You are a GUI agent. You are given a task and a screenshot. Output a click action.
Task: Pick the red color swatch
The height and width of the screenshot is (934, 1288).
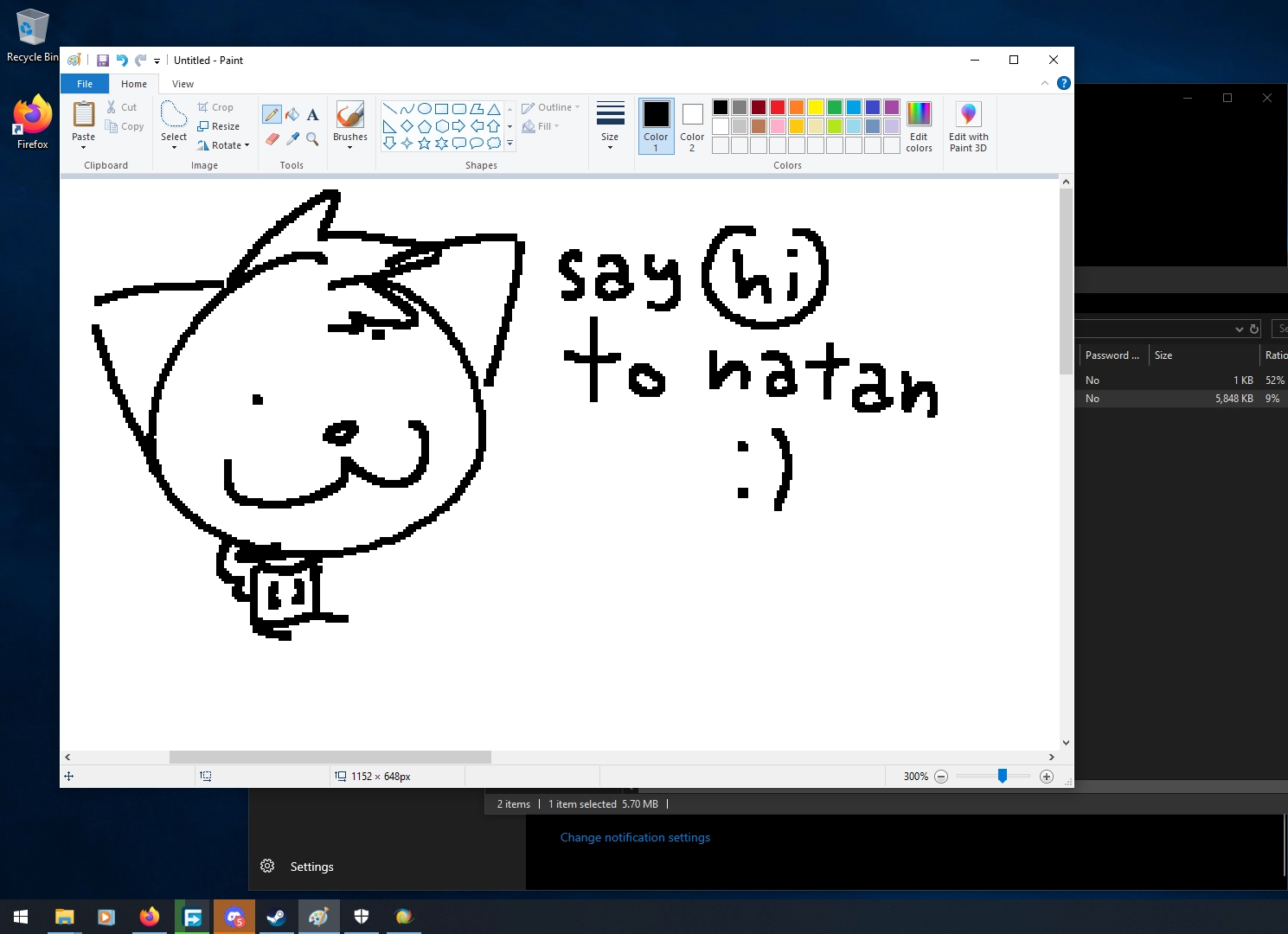tap(778, 107)
